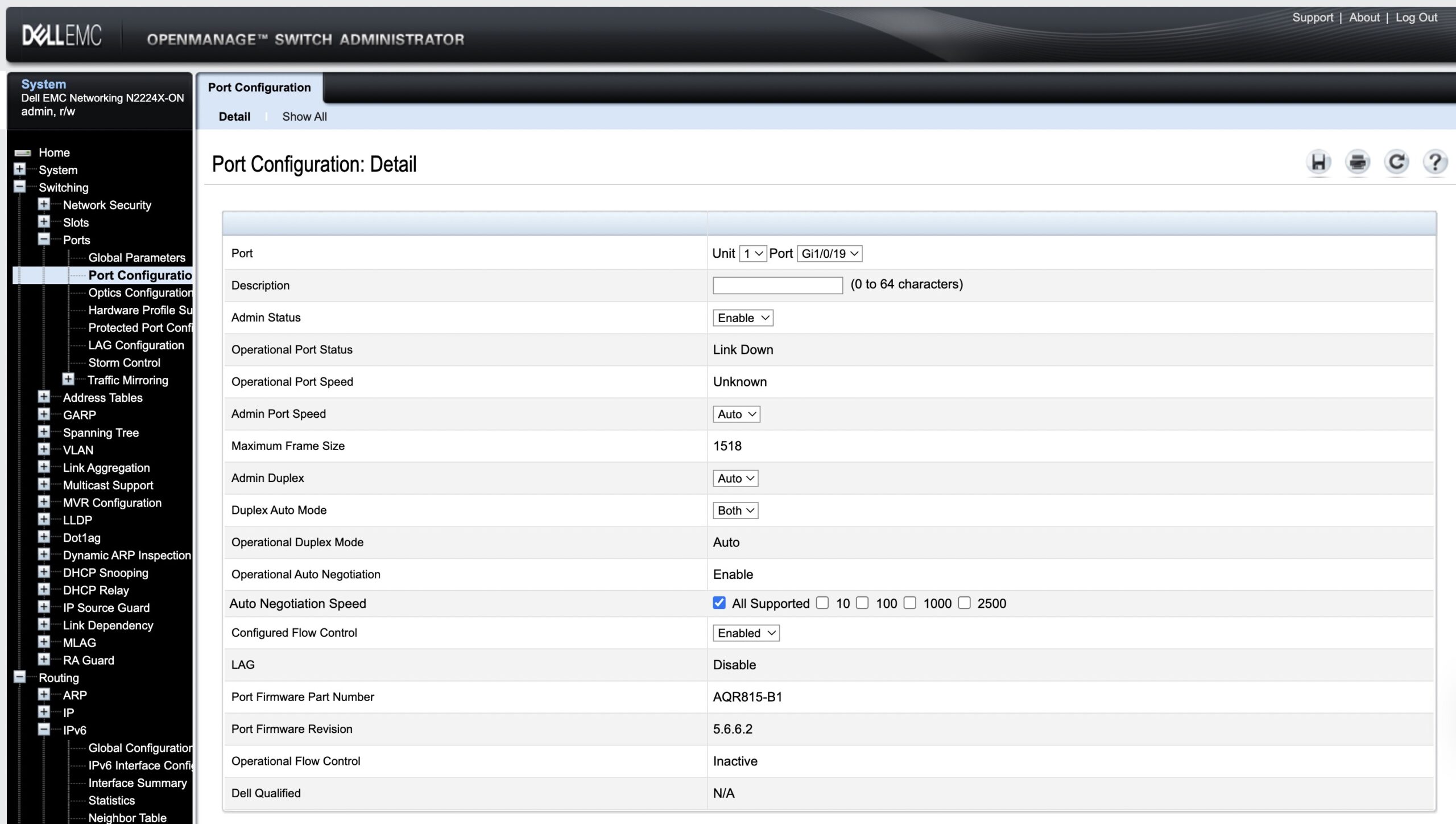Viewport: 1456px width, 824px height.
Task: Enable the 2500 negotiation speed checkbox
Action: pos(964,603)
